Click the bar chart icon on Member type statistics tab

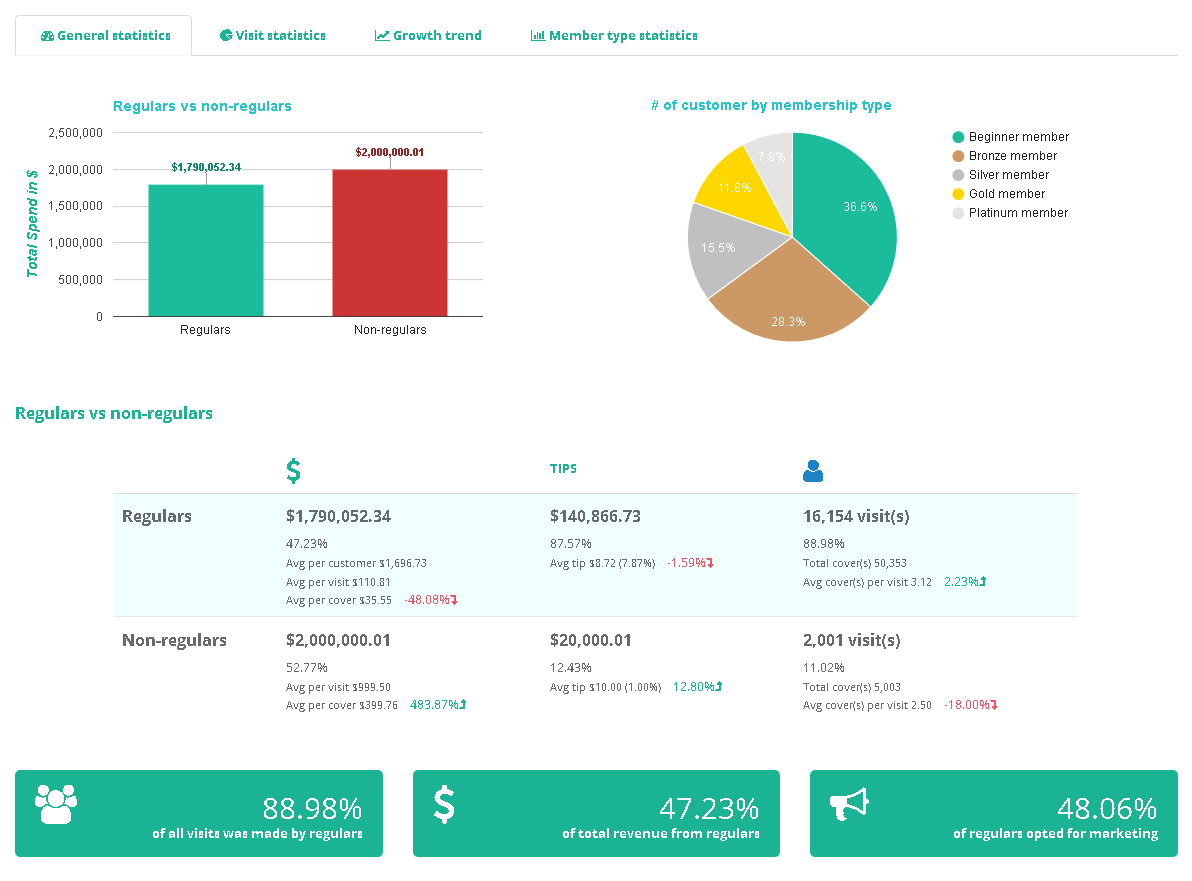tap(538, 35)
